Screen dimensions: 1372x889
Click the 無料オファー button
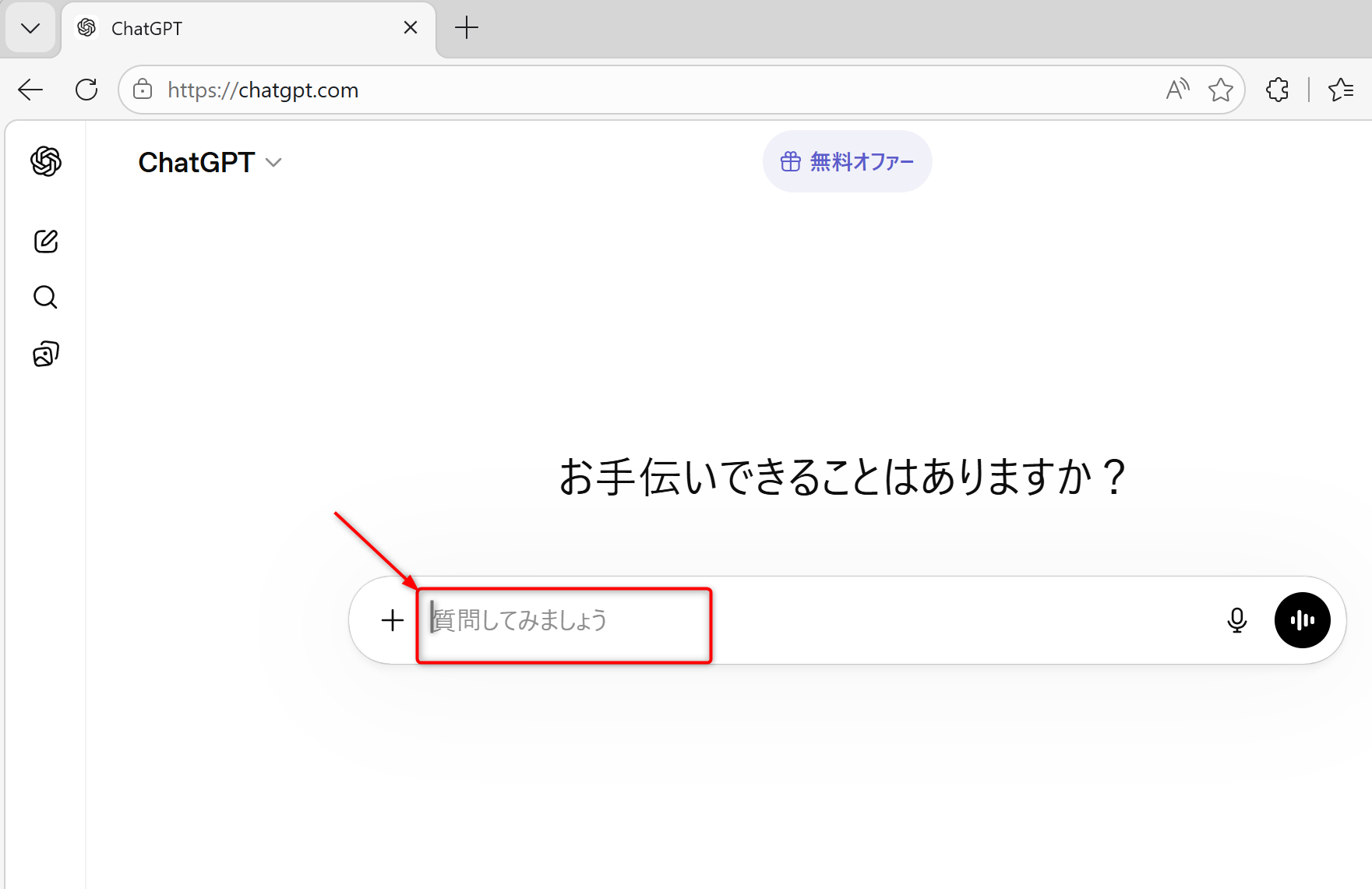click(x=847, y=161)
